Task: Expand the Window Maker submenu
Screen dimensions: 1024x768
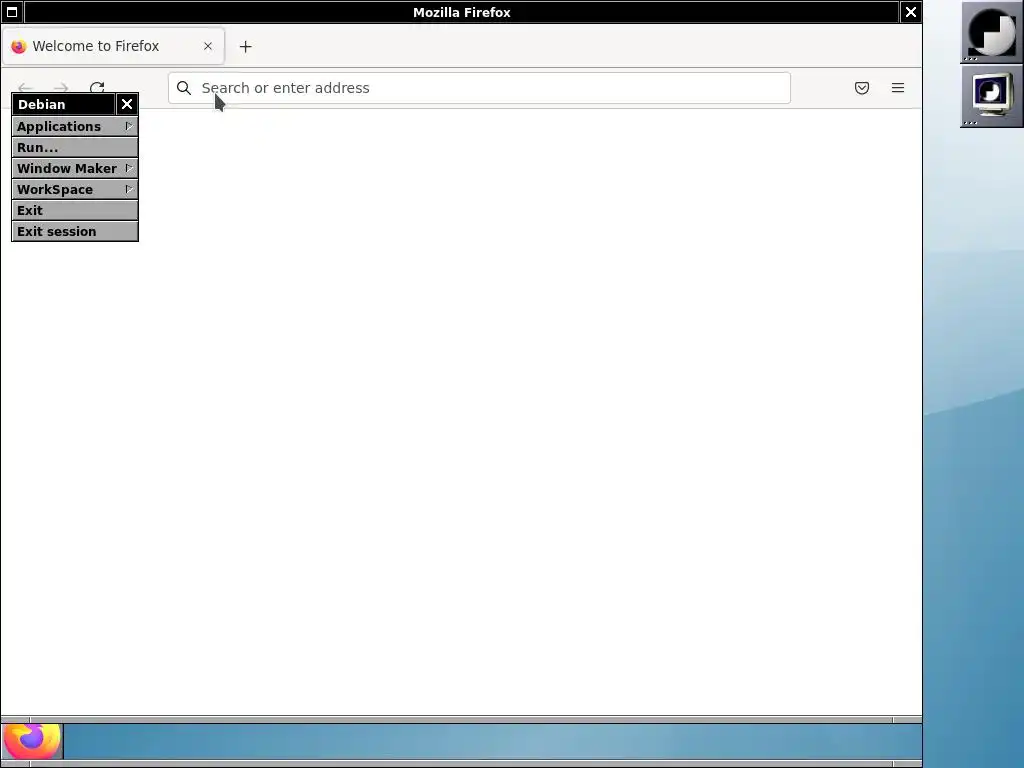Action: tap(74, 168)
